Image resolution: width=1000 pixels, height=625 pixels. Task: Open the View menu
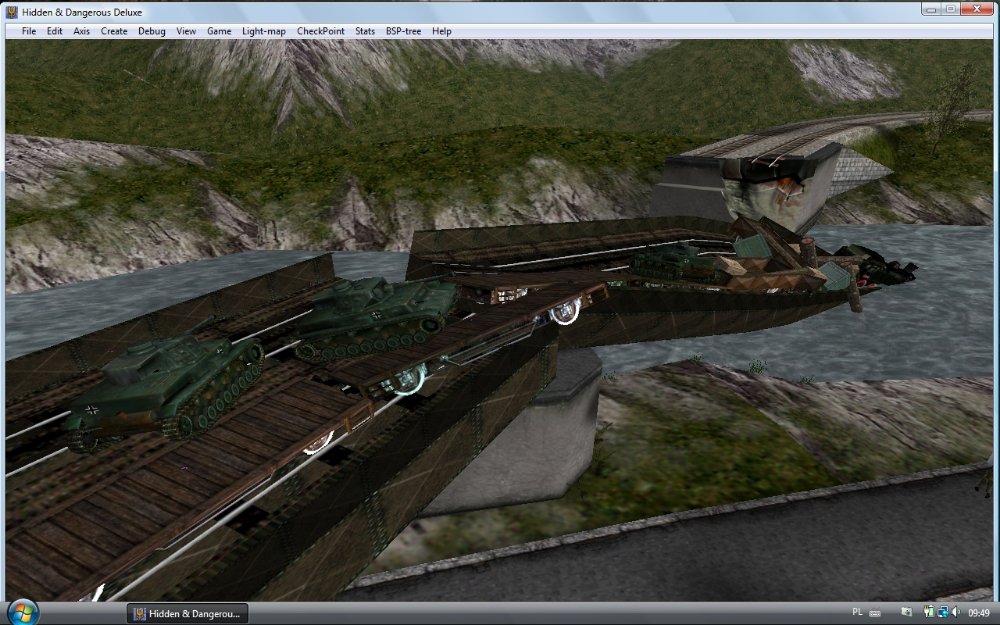186,31
